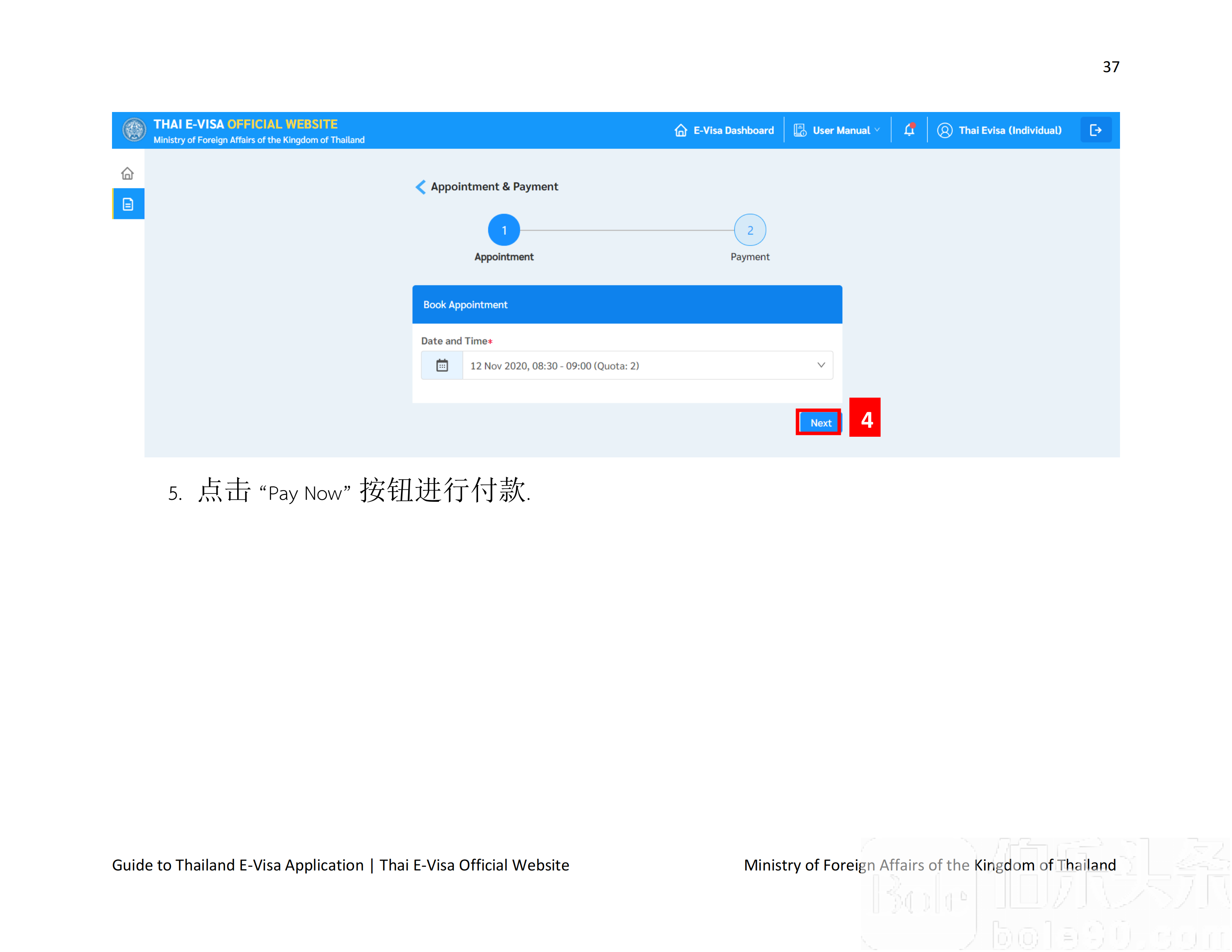Click the Next button
The width and height of the screenshot is (1232, 952).
coord(819,422)
